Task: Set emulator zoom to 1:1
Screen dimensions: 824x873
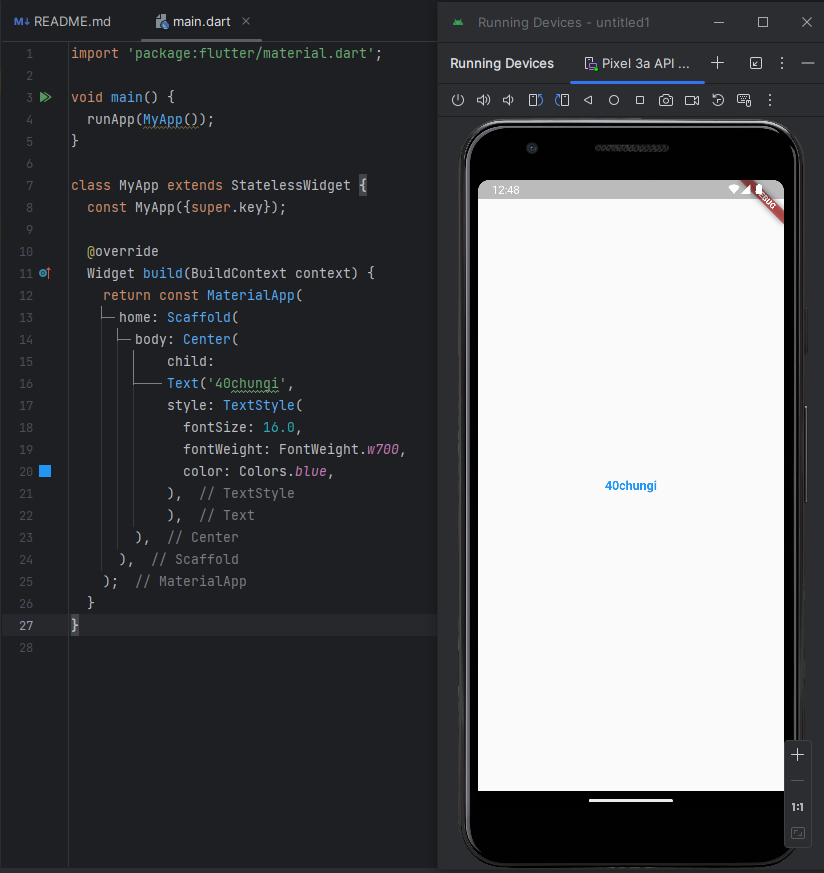Action: point(797,807)
